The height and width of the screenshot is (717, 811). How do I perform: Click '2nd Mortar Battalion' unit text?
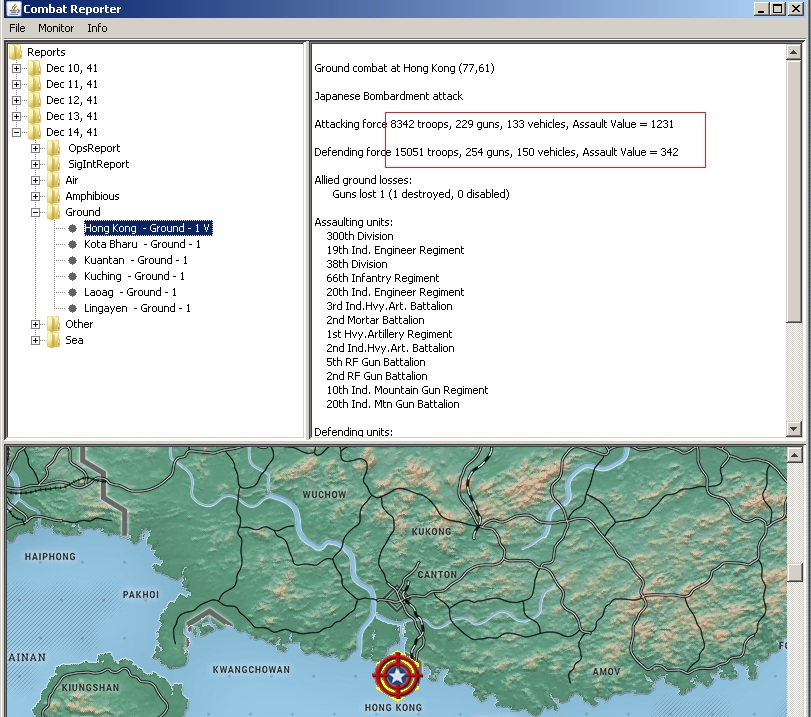click(375, 320)
